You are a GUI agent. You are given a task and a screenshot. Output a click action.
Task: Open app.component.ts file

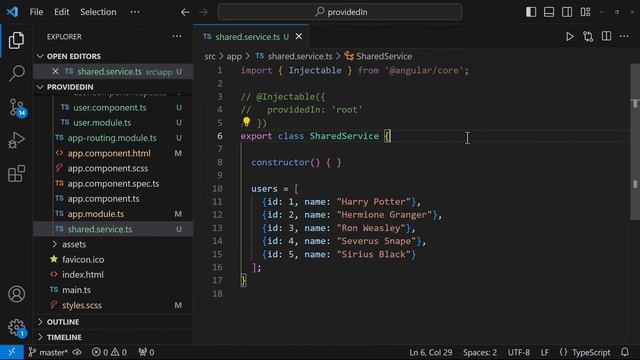103,199
